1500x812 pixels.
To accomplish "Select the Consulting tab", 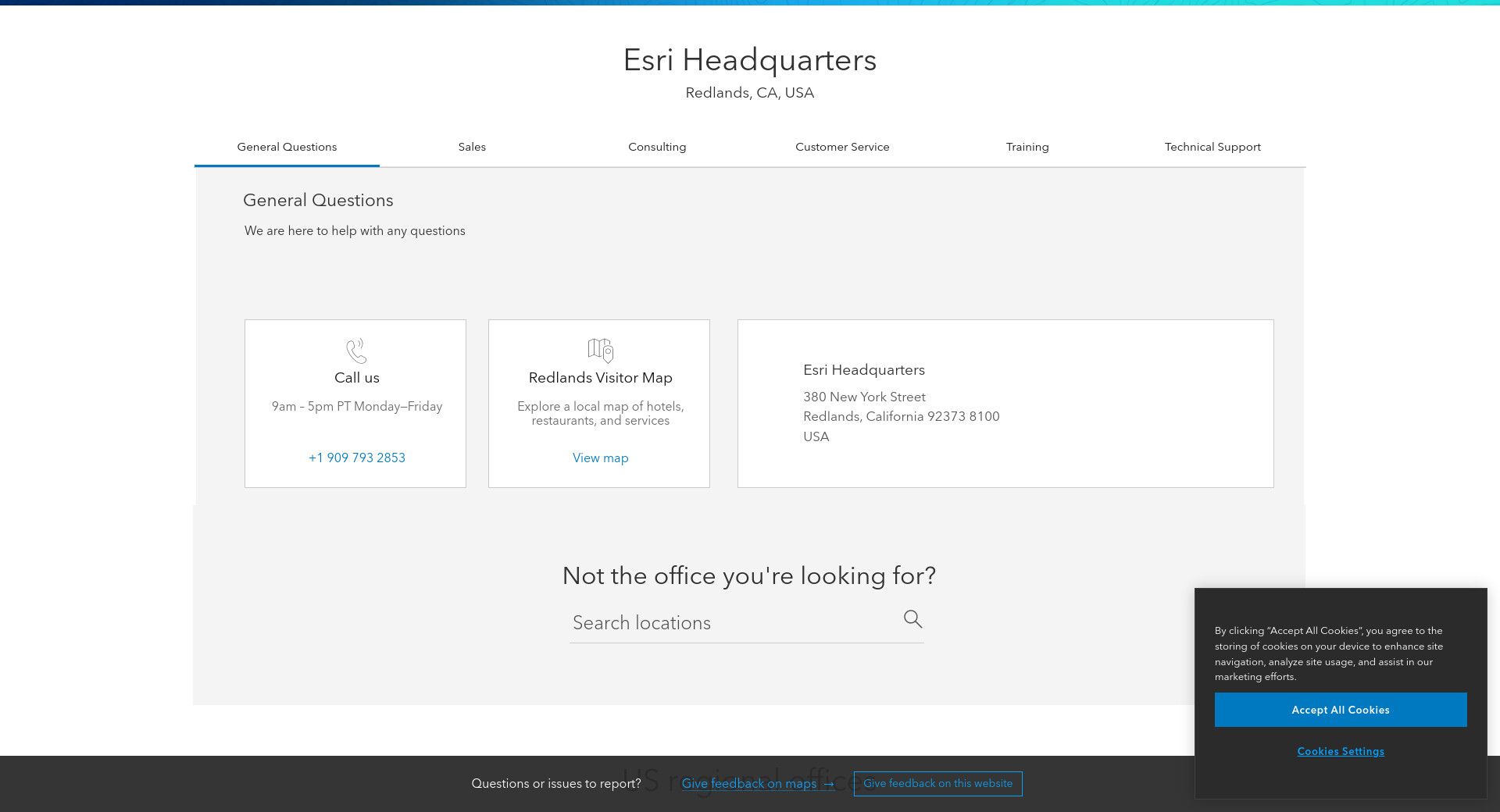I will [x=657, y=147].
